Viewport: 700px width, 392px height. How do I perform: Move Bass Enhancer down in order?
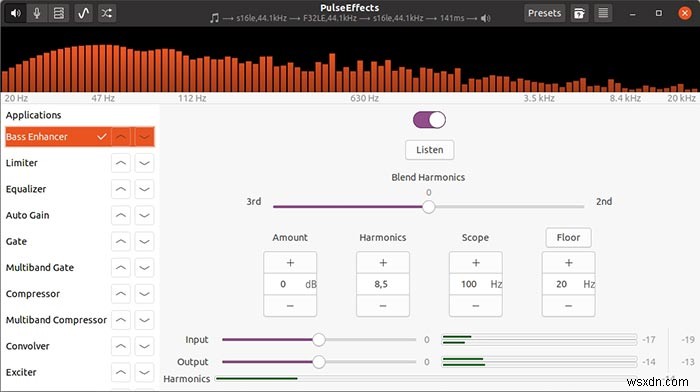pyautogui.click(x=144, y=137)
